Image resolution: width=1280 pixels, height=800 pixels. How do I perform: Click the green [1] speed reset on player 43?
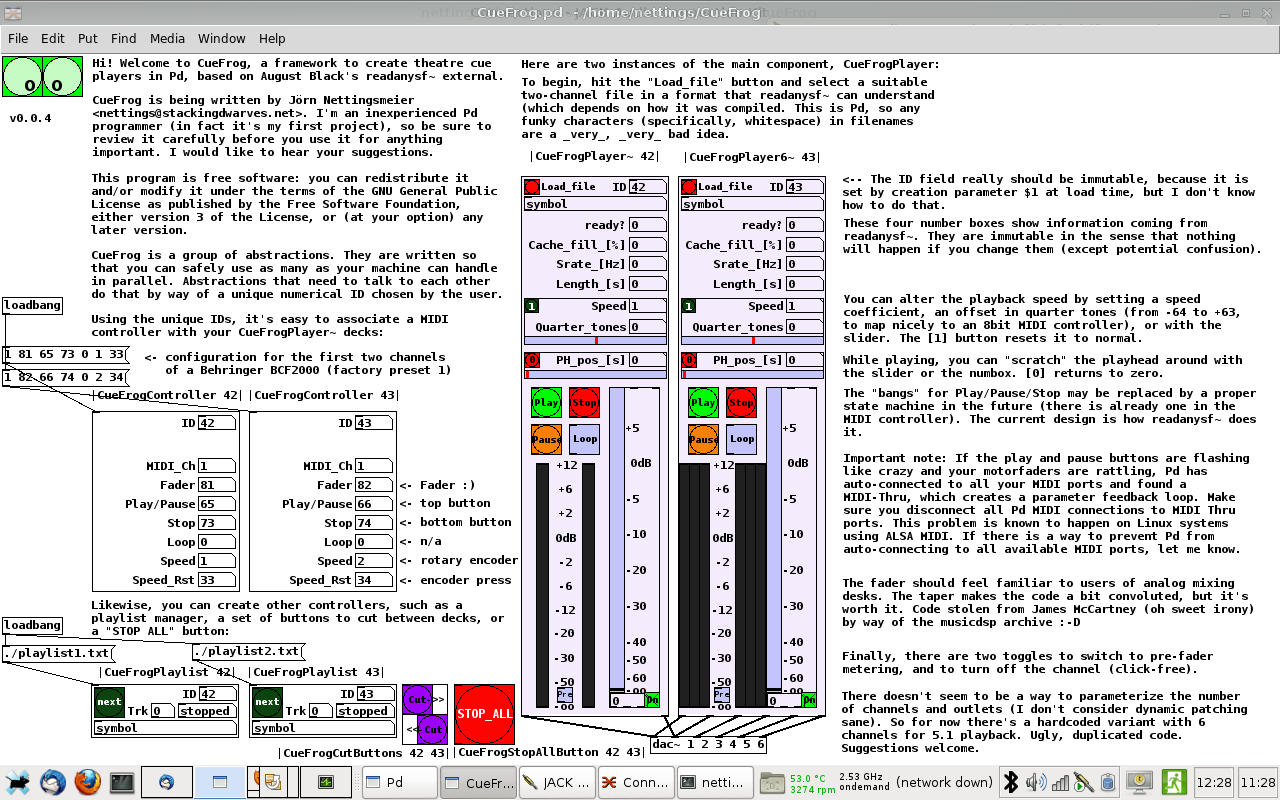click(x=689, y=306)
